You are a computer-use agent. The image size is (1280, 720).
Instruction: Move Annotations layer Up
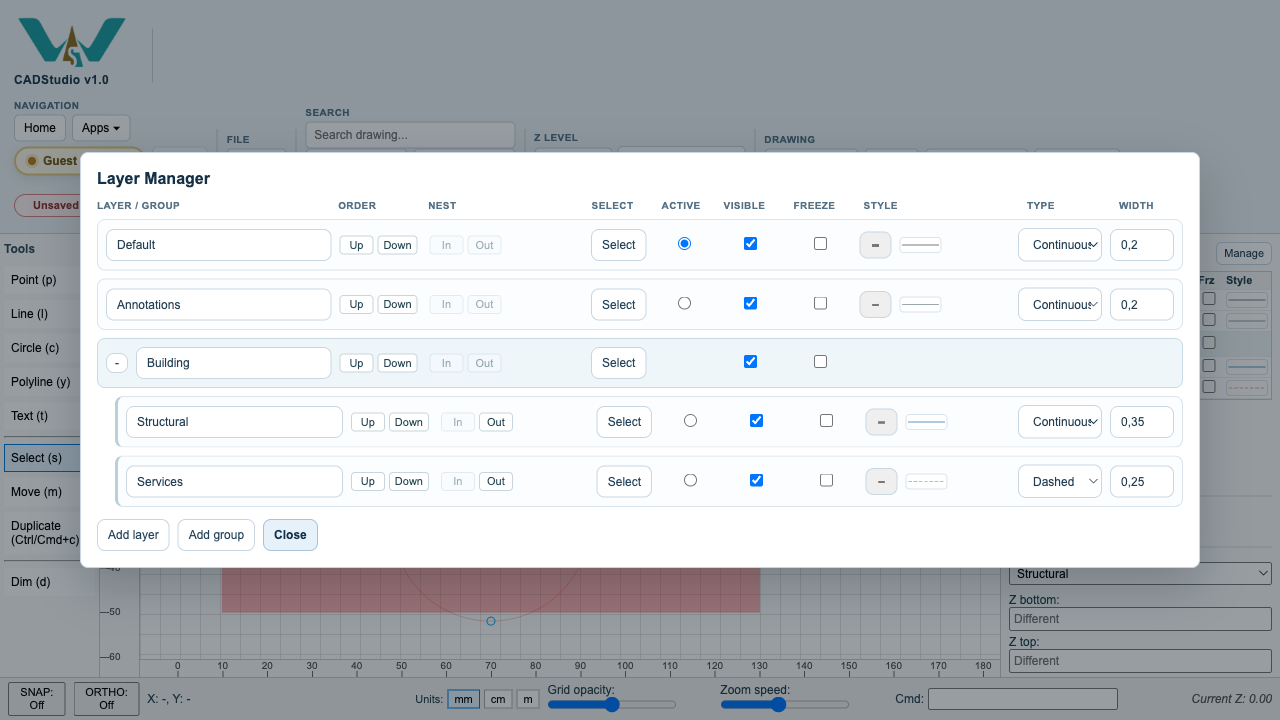point(356,304)
